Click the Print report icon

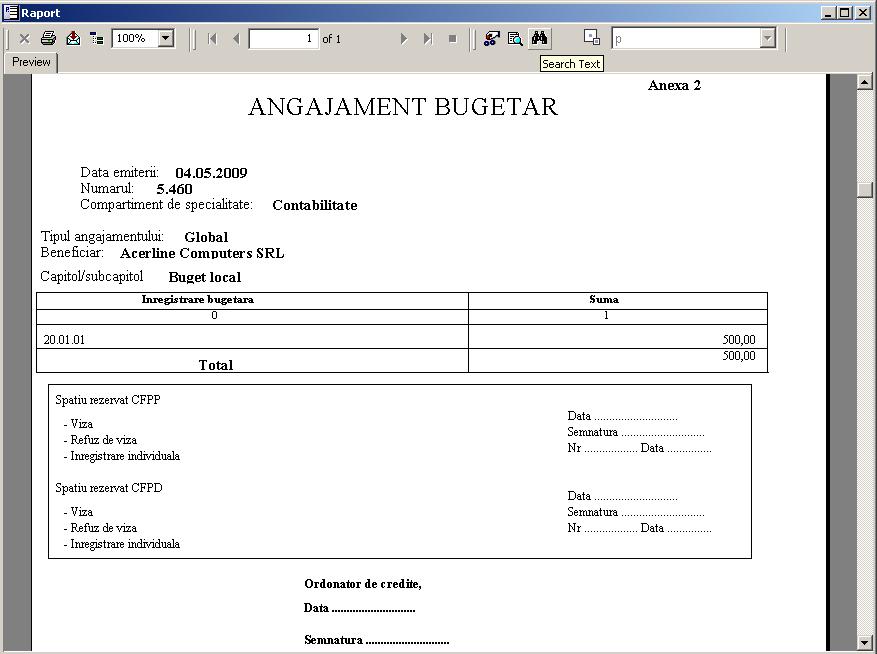pos(48,38)
